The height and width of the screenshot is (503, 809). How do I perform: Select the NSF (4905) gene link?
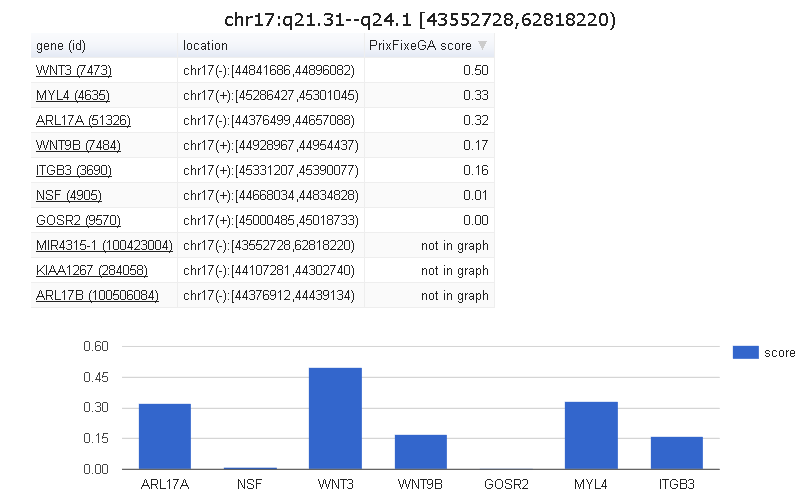[x=68, y=196]
